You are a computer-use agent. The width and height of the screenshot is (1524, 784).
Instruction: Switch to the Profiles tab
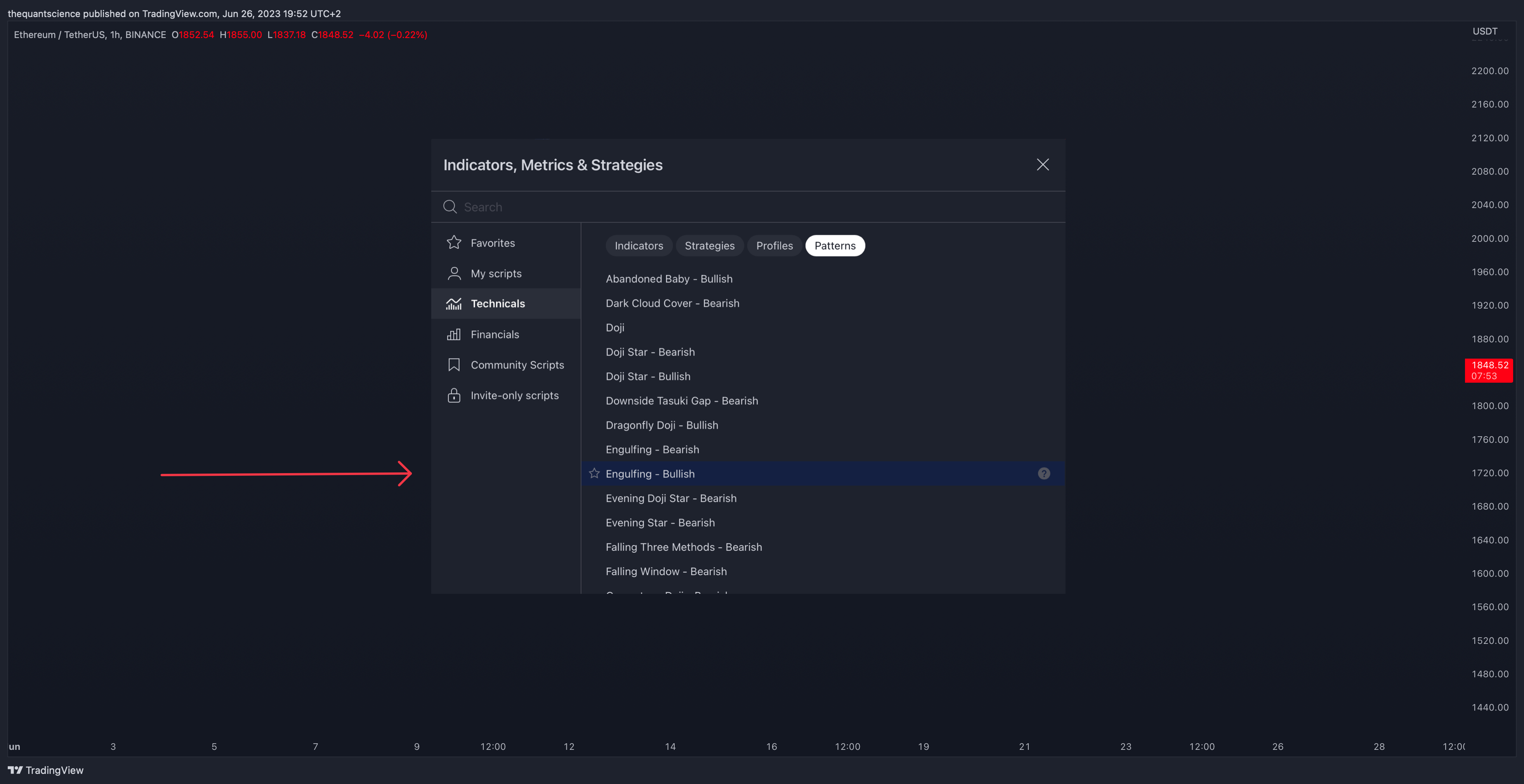[774, 246]
